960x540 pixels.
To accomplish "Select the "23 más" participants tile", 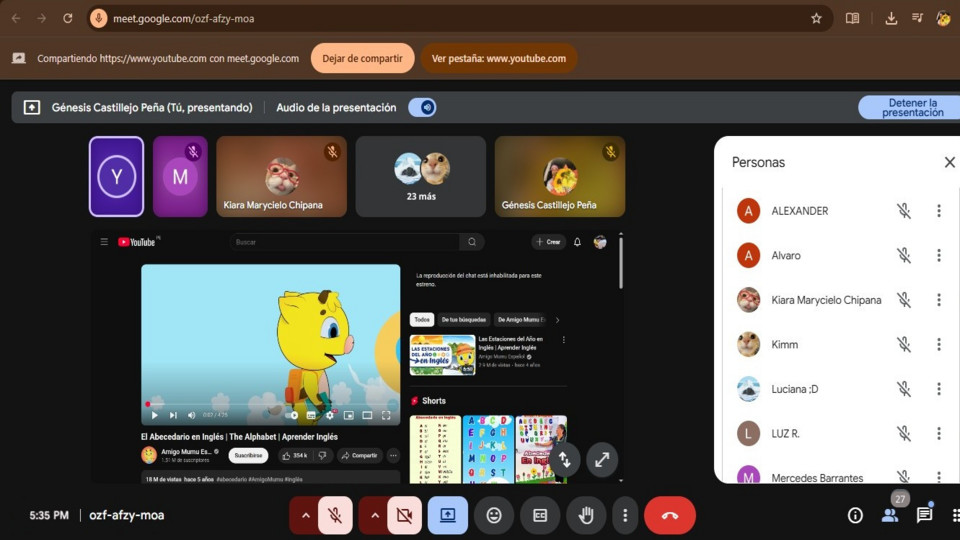I will [420, 177].
